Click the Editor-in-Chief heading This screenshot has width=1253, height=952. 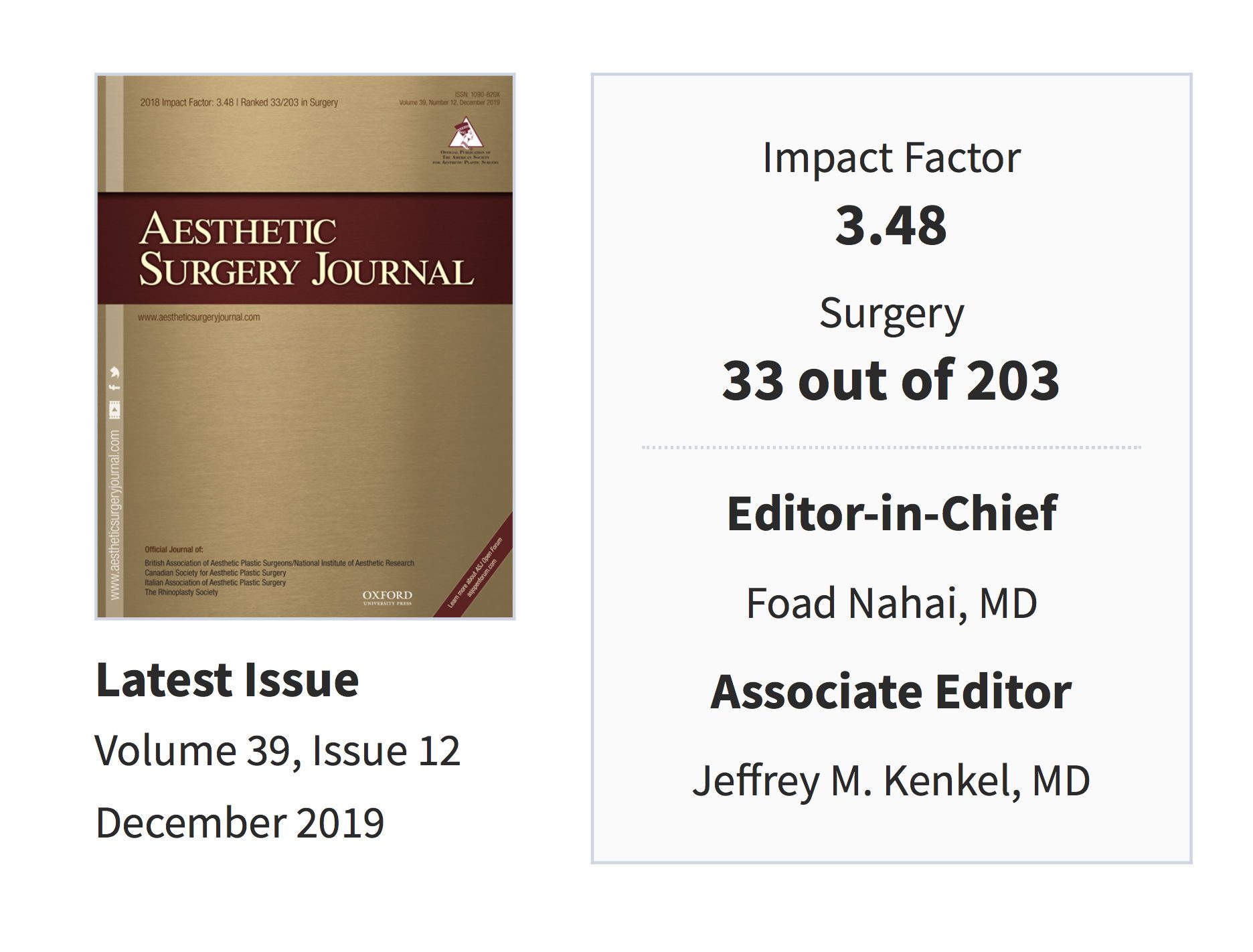click(x=892, y=513)
